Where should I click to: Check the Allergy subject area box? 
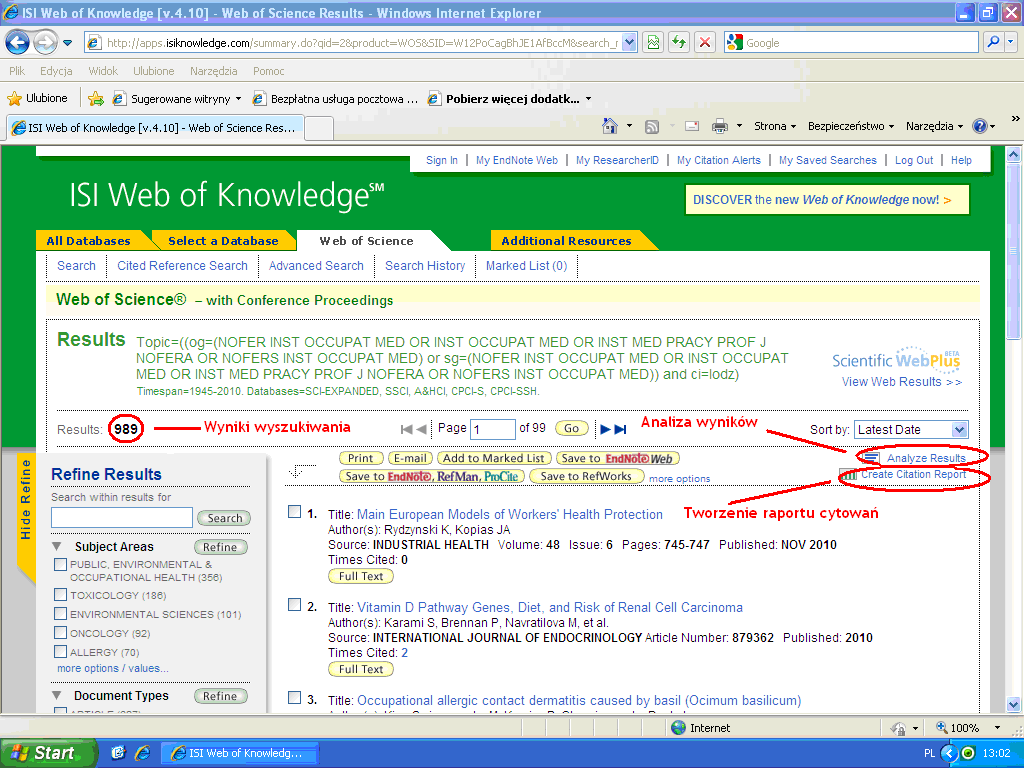pyautogui.click(x=60, y=652)
